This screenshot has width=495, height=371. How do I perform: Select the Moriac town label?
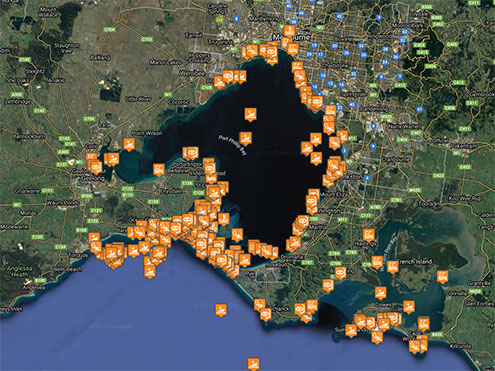(x=29, y=212)
